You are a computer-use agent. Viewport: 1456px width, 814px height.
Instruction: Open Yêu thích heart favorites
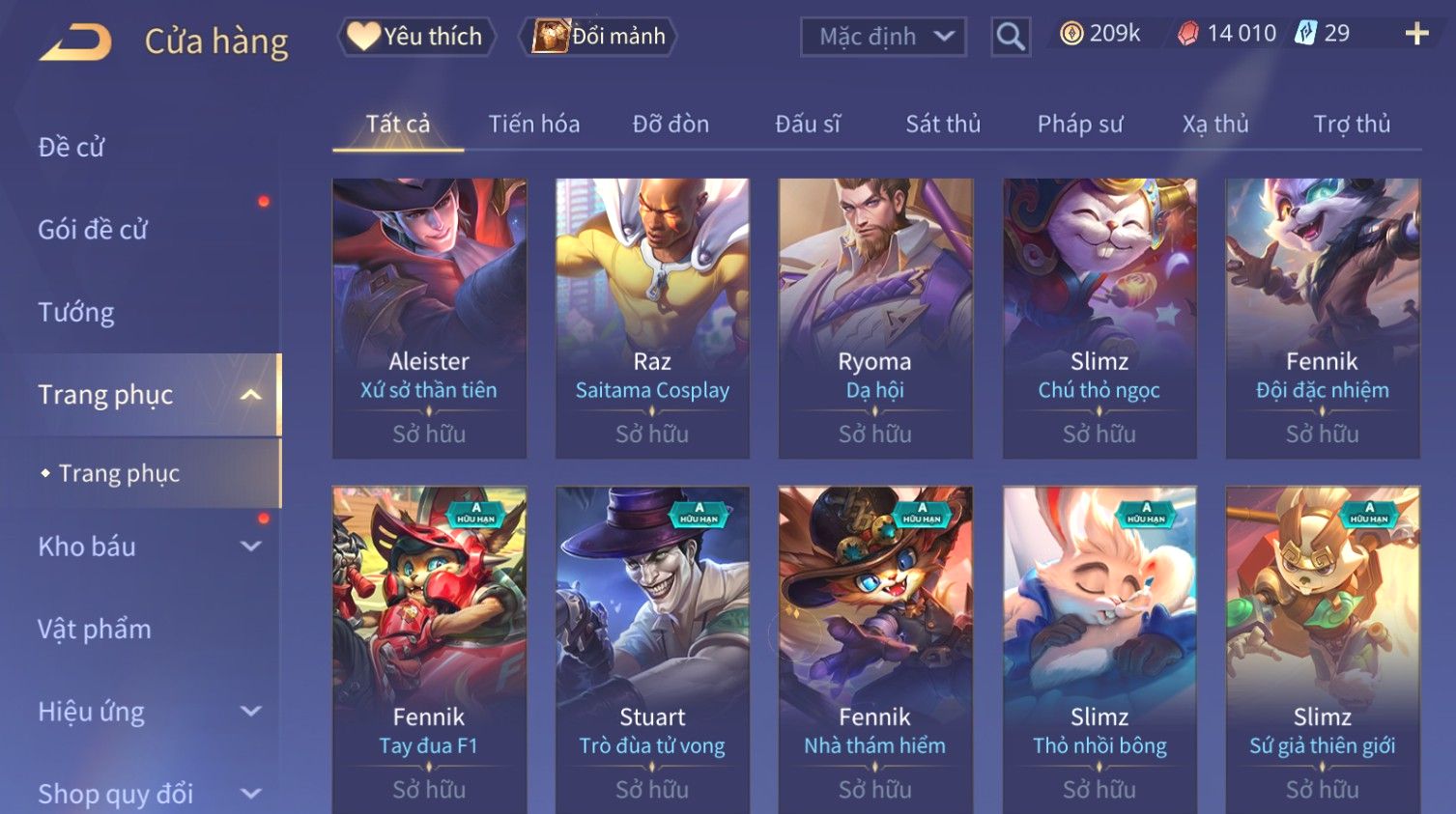click(x=416, y=37)
